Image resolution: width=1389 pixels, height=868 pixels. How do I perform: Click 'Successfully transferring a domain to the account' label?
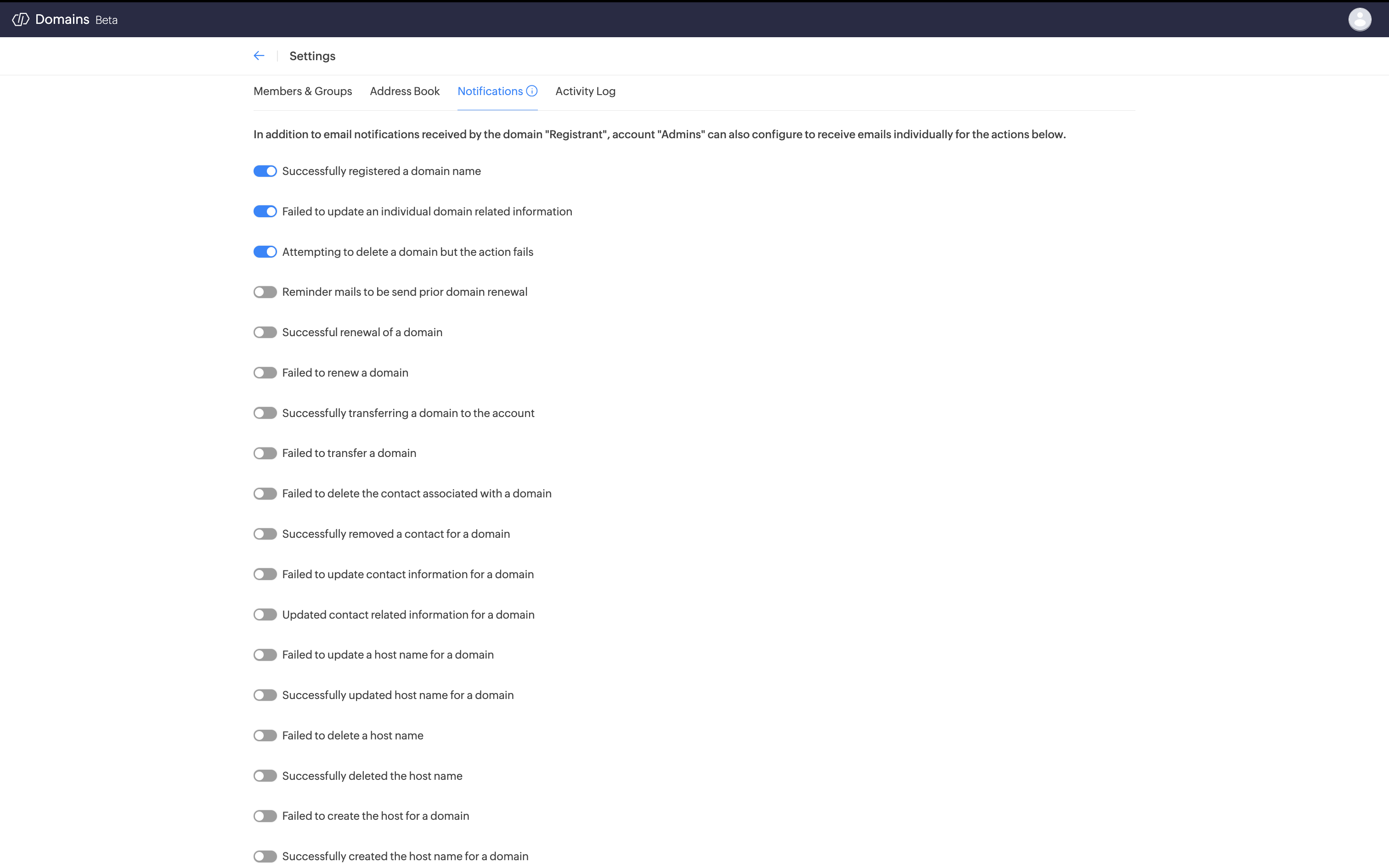point(408,413)
